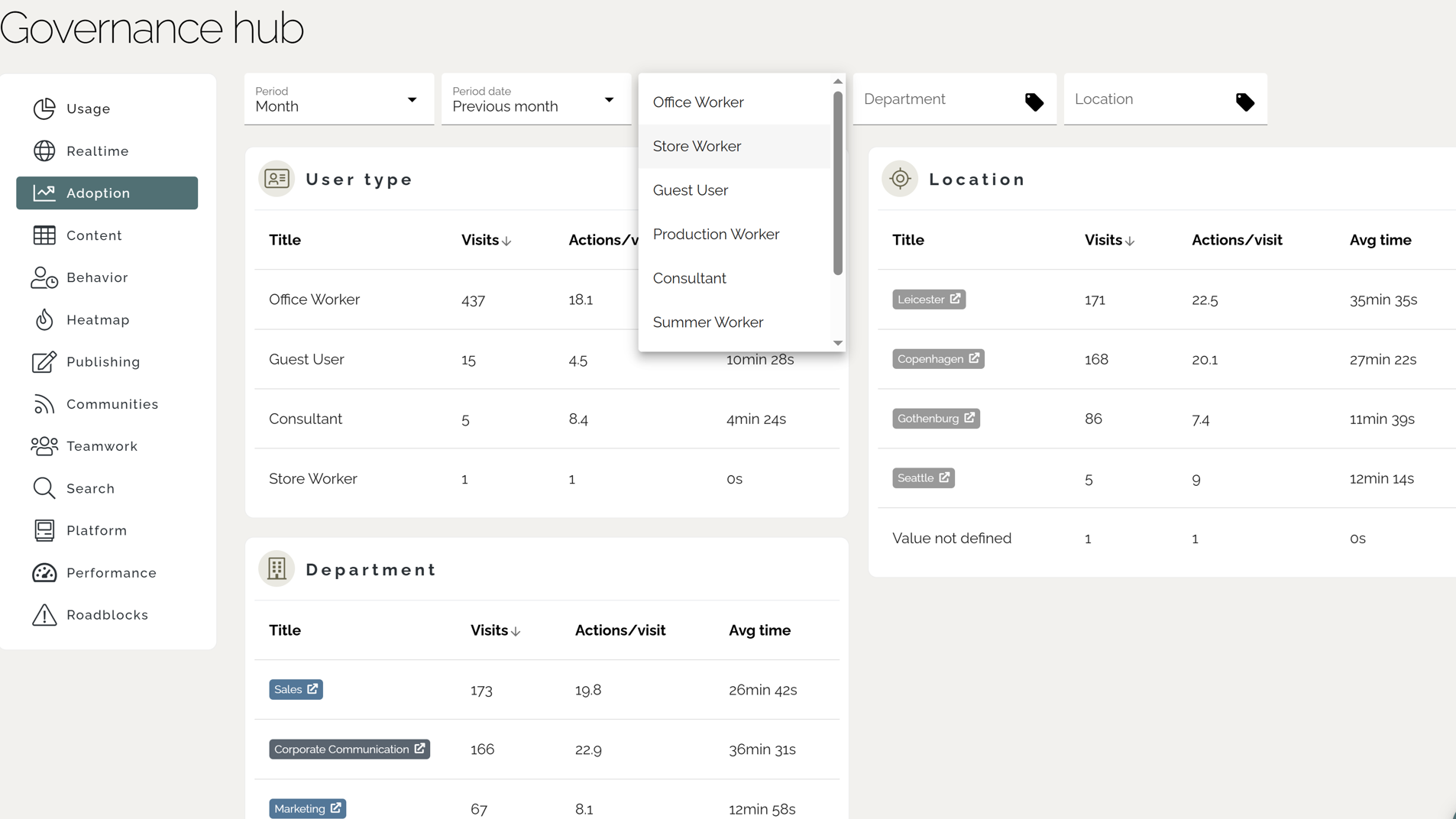Open external link icon on Seattle tag
Screen dimensions: 1456x819
[x=944, y=477]
